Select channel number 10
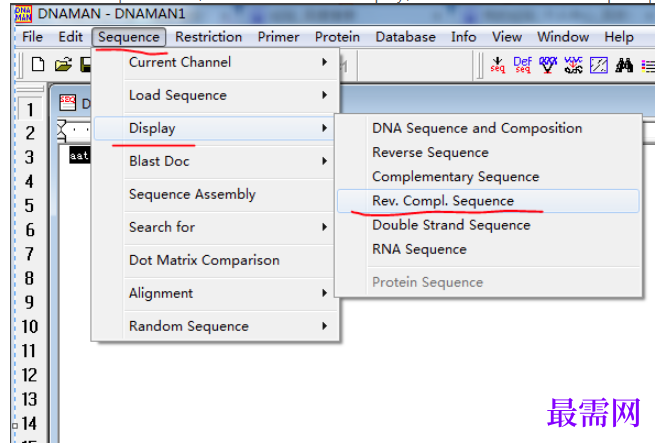The height and width of the screenshot is (444, 659). tap(30, 327)
